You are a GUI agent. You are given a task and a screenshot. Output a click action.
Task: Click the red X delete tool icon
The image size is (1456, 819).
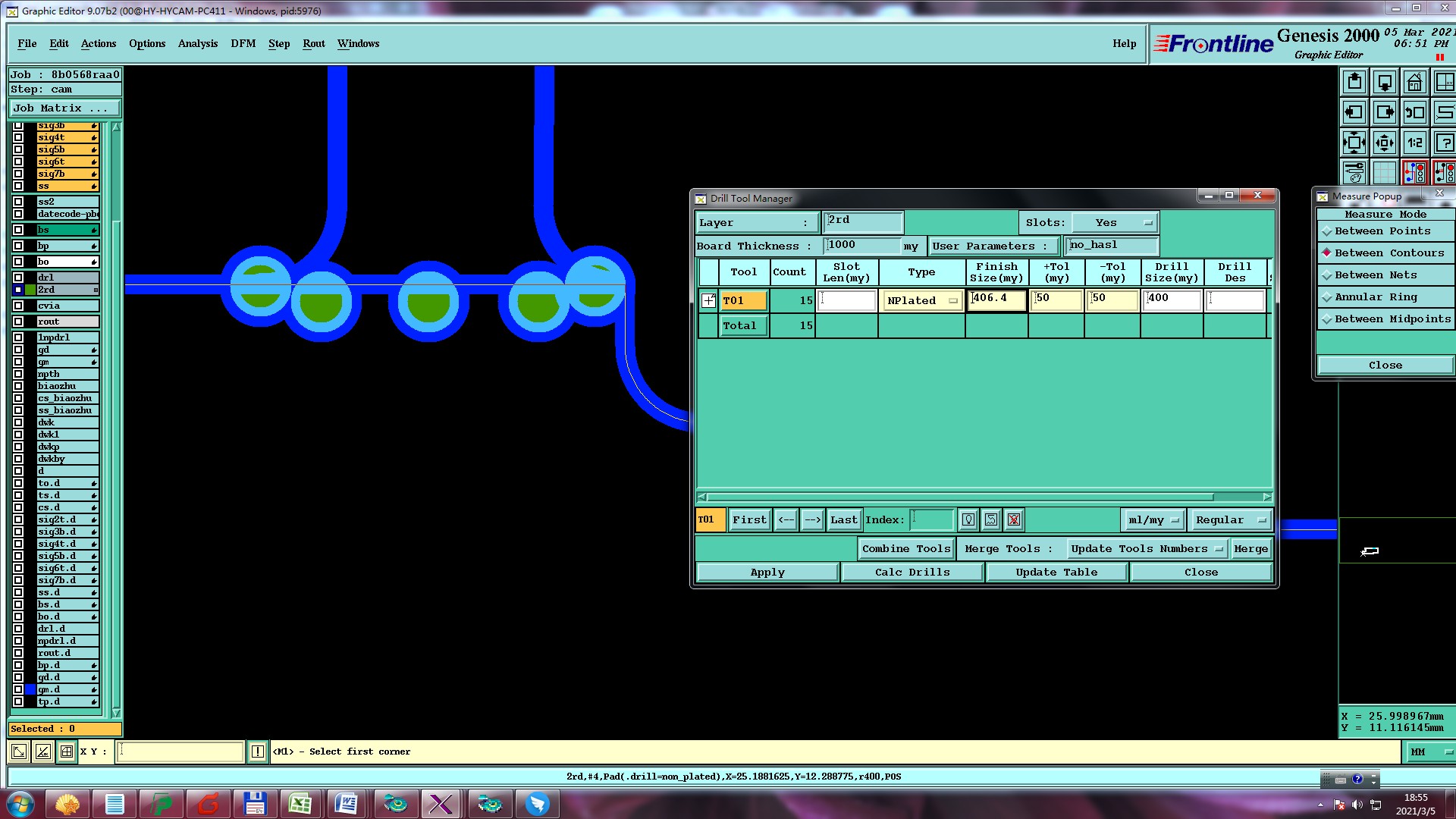click(x=1014, y=519)
